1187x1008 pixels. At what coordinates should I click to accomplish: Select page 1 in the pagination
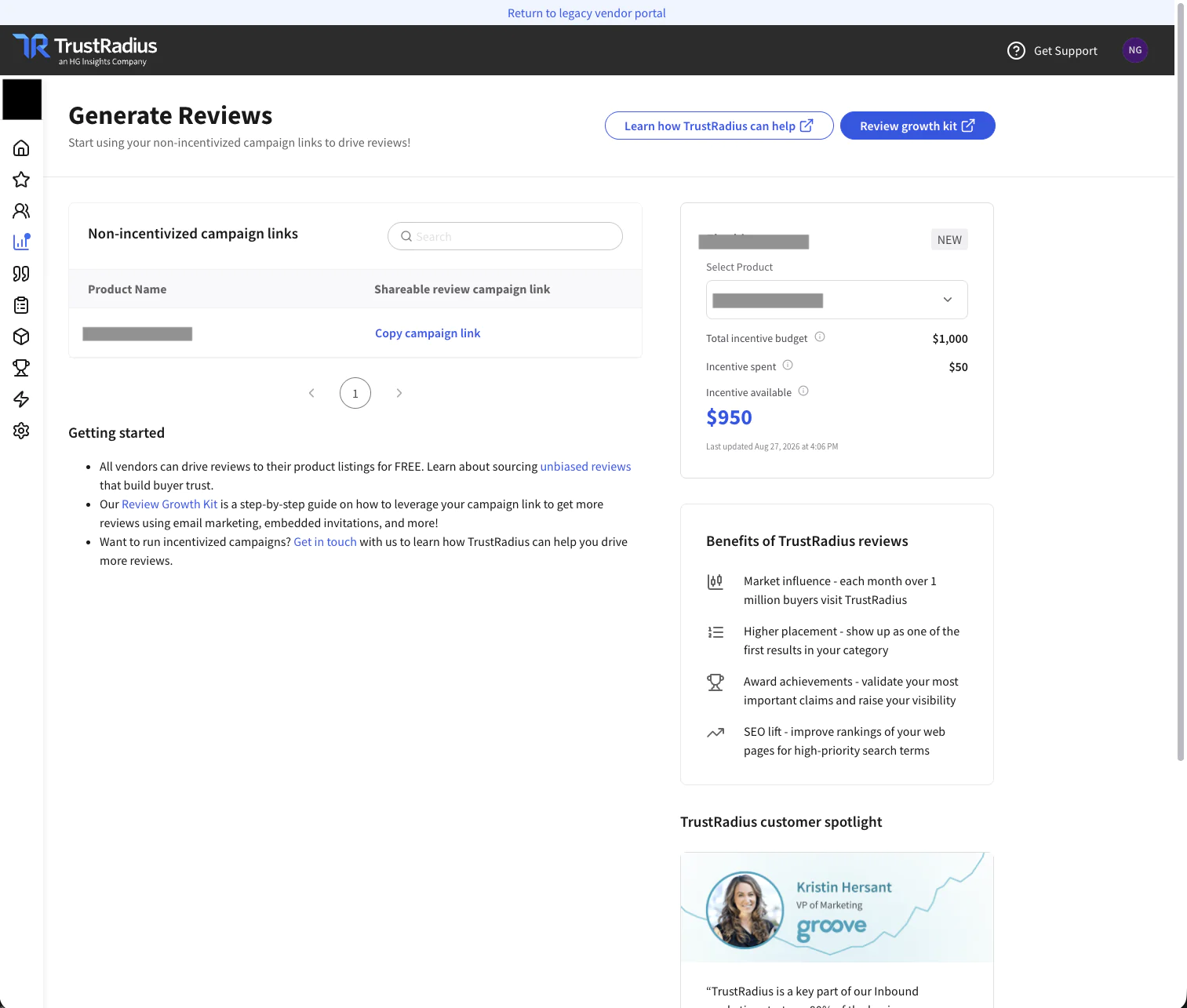(355, 393)
